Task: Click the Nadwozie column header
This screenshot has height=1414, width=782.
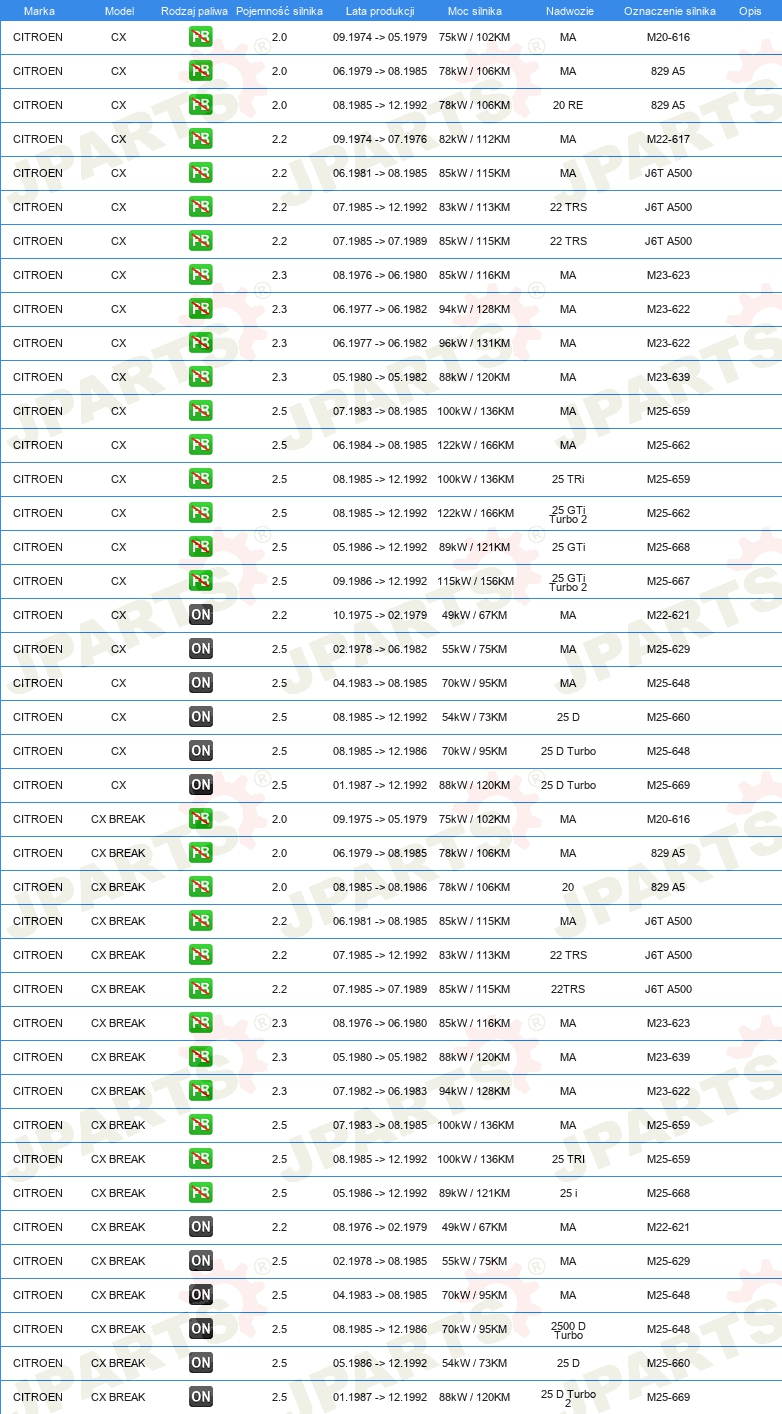Action: [x=569, y=11]
